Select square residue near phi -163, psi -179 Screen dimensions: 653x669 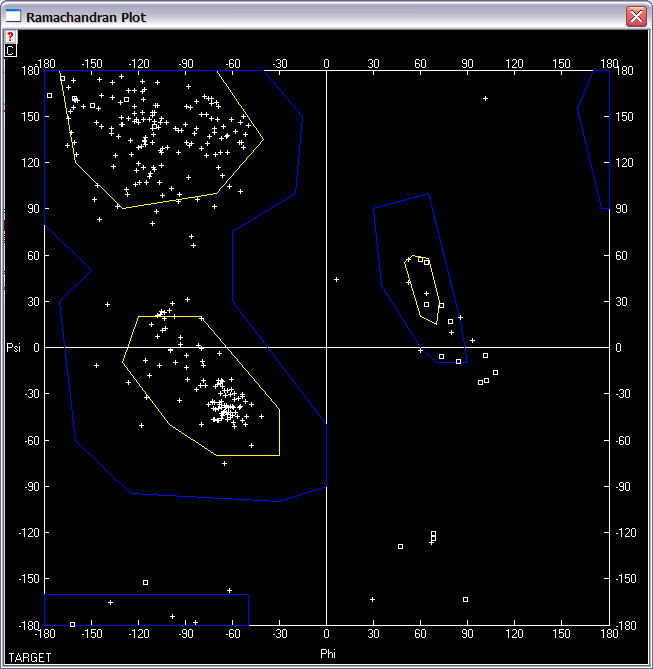click(x=72, y=624)
